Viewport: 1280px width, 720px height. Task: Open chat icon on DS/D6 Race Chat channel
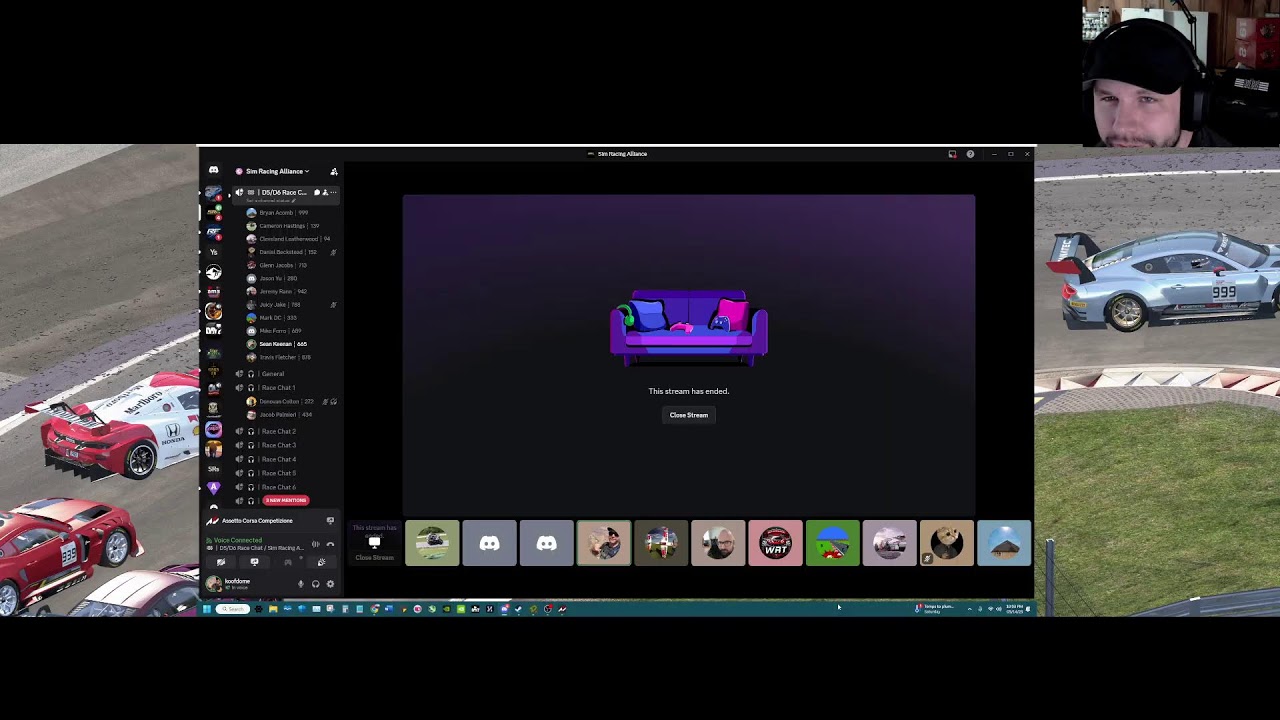317,192
